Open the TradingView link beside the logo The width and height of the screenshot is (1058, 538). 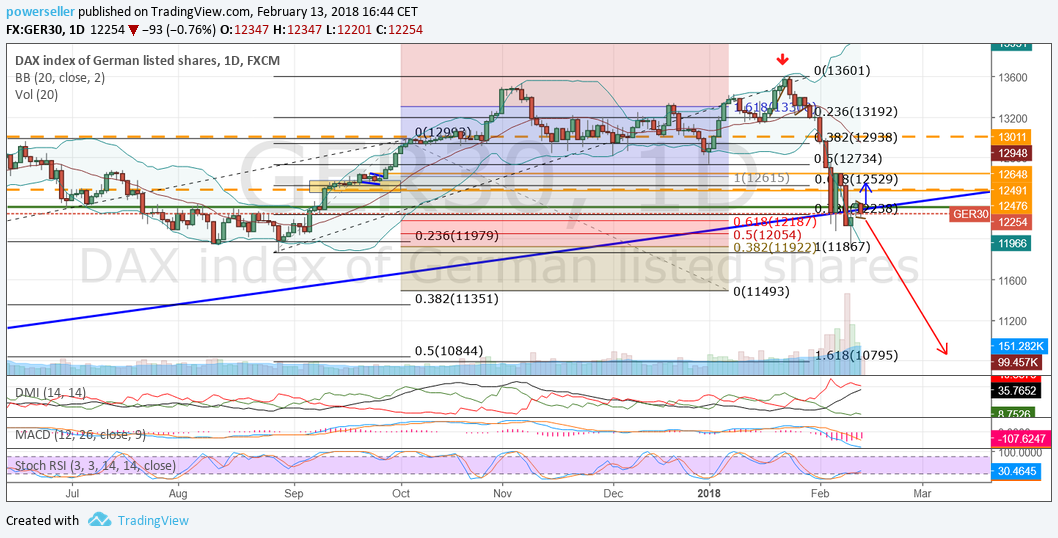[x=153, y=520]
